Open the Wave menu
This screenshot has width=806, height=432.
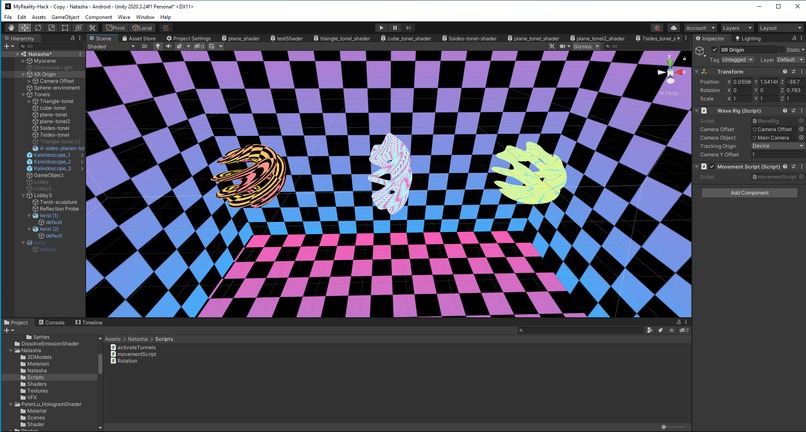click(x=124, y=17)
